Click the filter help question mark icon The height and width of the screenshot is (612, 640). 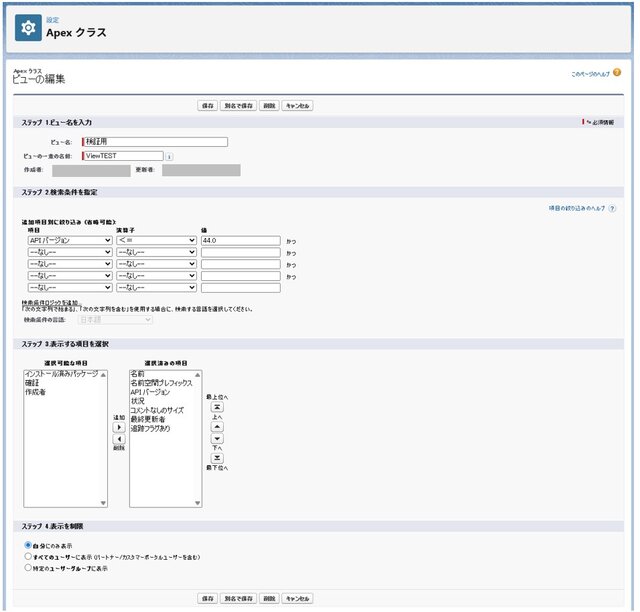pos(612,208)
